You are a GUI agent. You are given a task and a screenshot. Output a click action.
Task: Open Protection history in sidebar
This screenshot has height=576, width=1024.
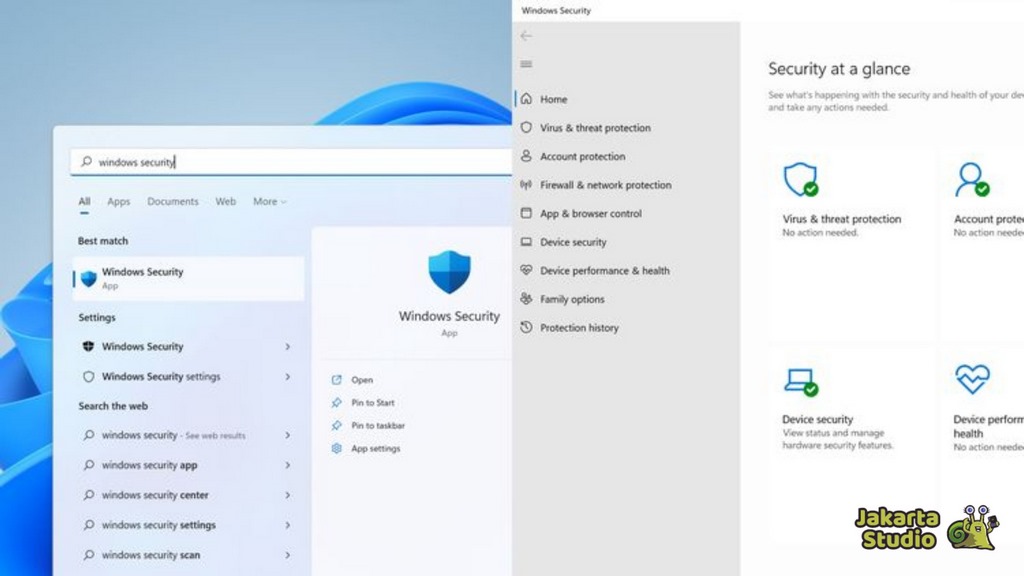pyautogui.click(x=579, y=327)
